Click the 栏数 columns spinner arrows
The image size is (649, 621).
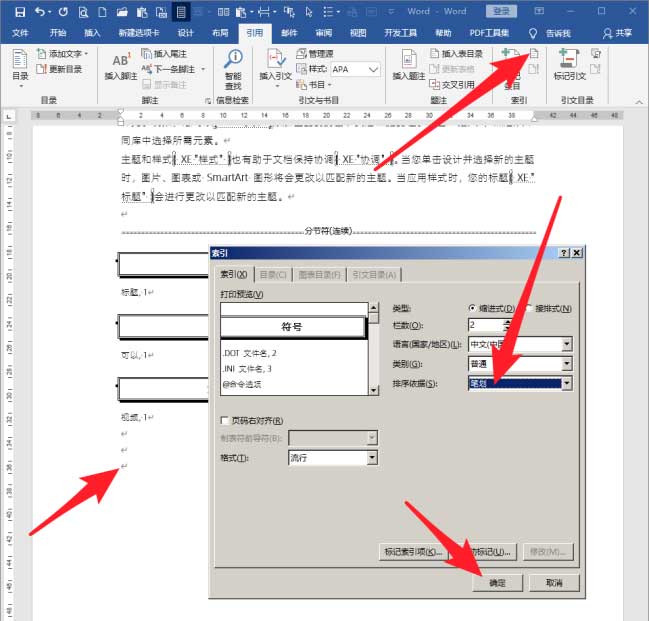(507, 325)
